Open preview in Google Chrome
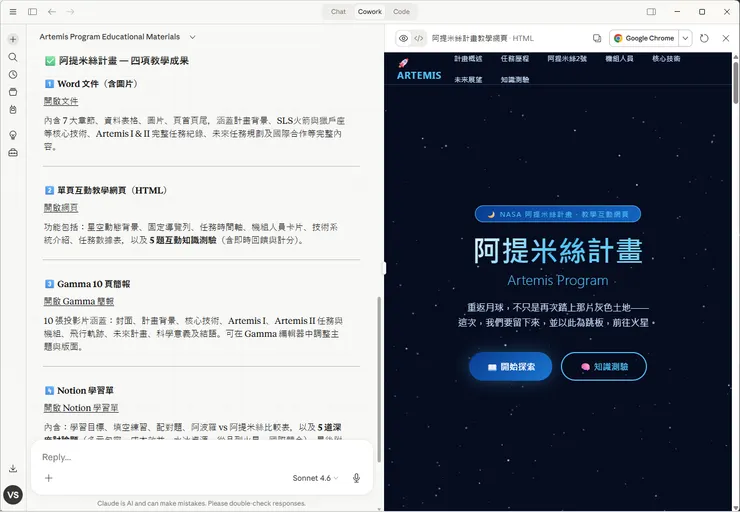The height and width of the screenshot is (512, 740). pos(644,38)
